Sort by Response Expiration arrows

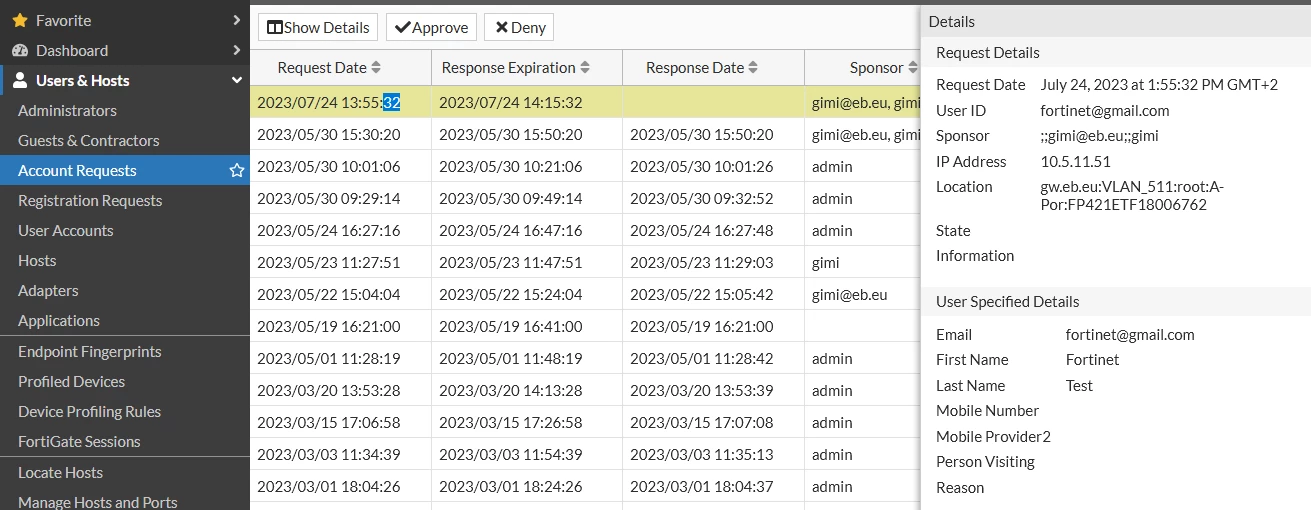585,68
